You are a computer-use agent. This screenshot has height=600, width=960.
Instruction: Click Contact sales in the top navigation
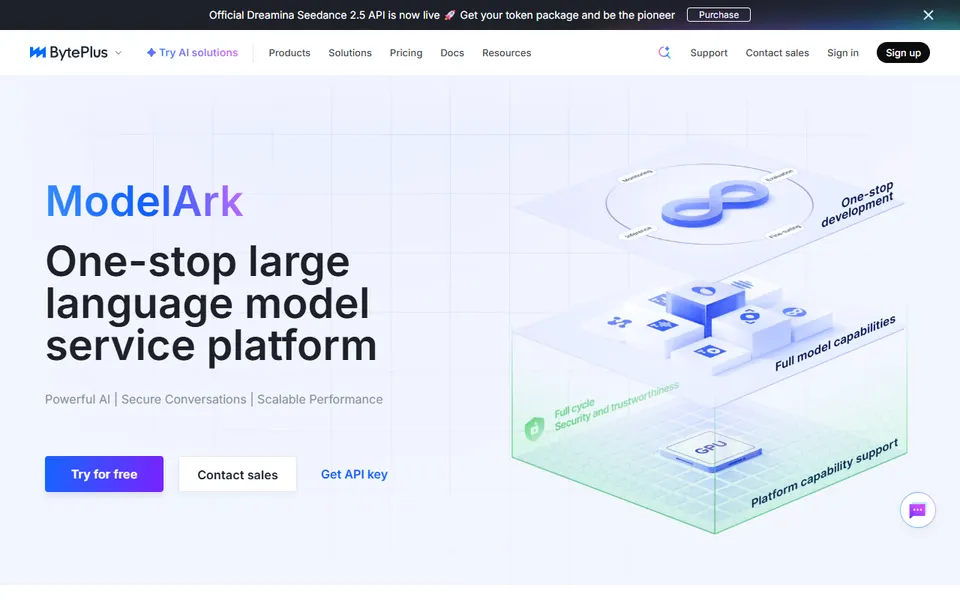[777, 53]
